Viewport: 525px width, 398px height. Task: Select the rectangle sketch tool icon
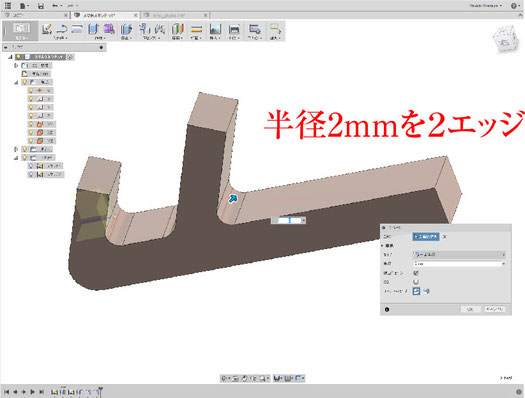77,29
